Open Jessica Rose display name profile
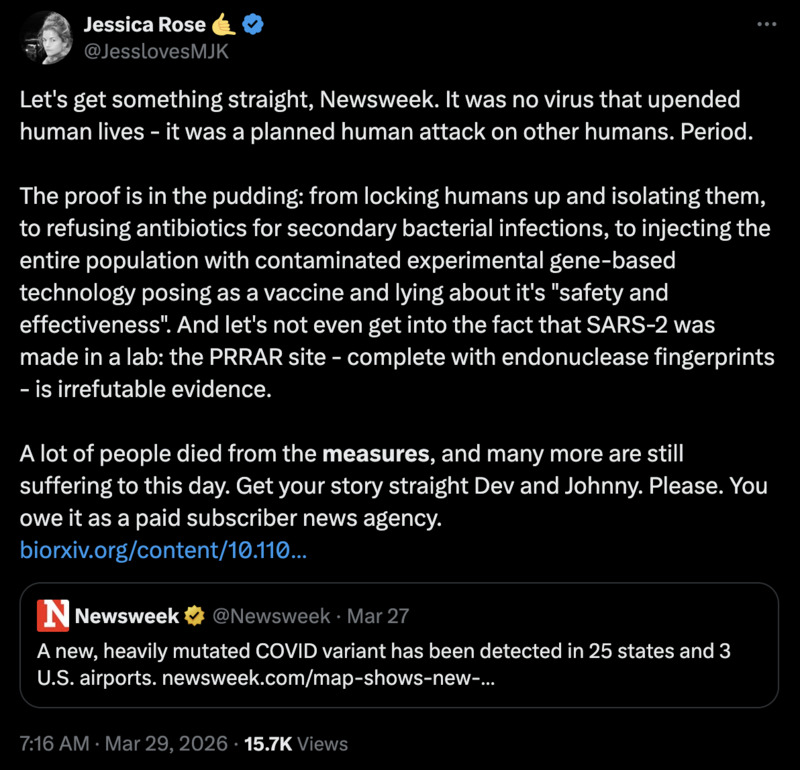The image size is (800, 770). click(x=142, y=25)
